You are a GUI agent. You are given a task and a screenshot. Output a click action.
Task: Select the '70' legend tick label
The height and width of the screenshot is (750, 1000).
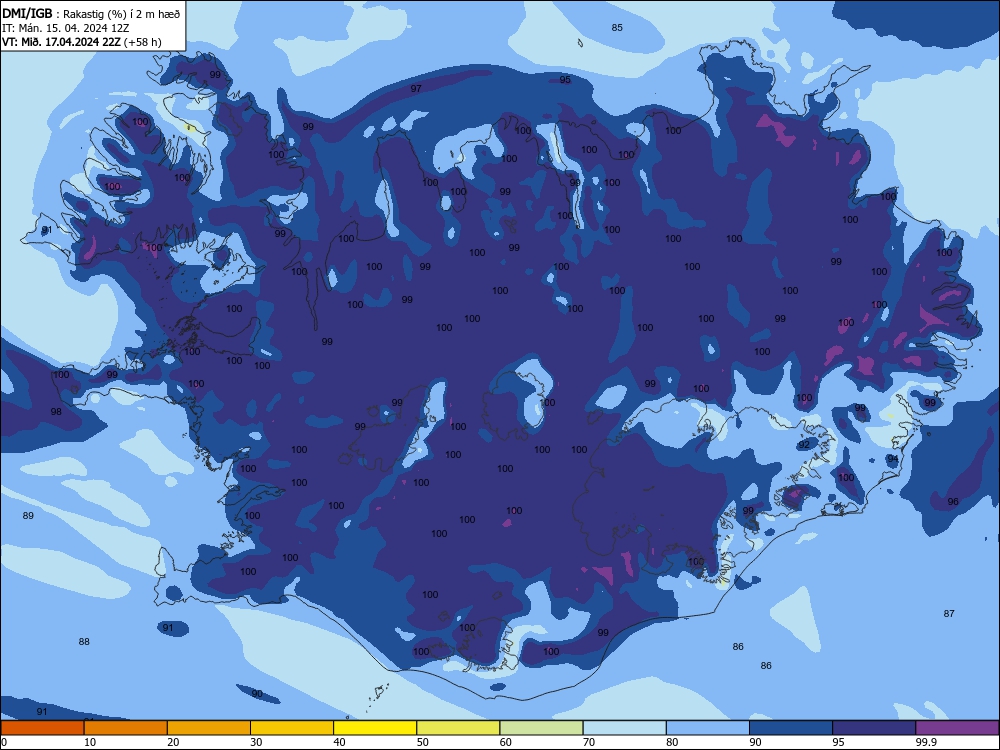pos(589,742)
